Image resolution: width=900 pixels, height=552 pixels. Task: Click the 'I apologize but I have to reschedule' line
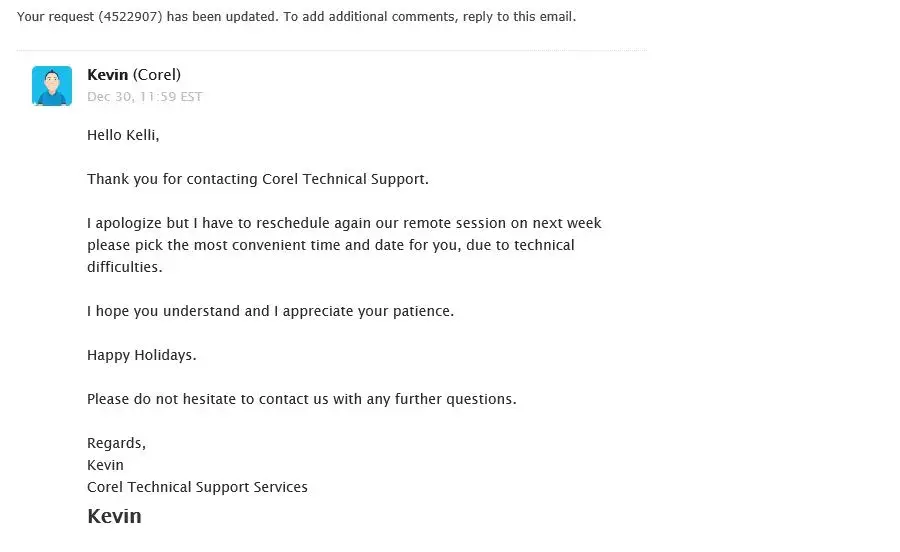pos(344,223)
